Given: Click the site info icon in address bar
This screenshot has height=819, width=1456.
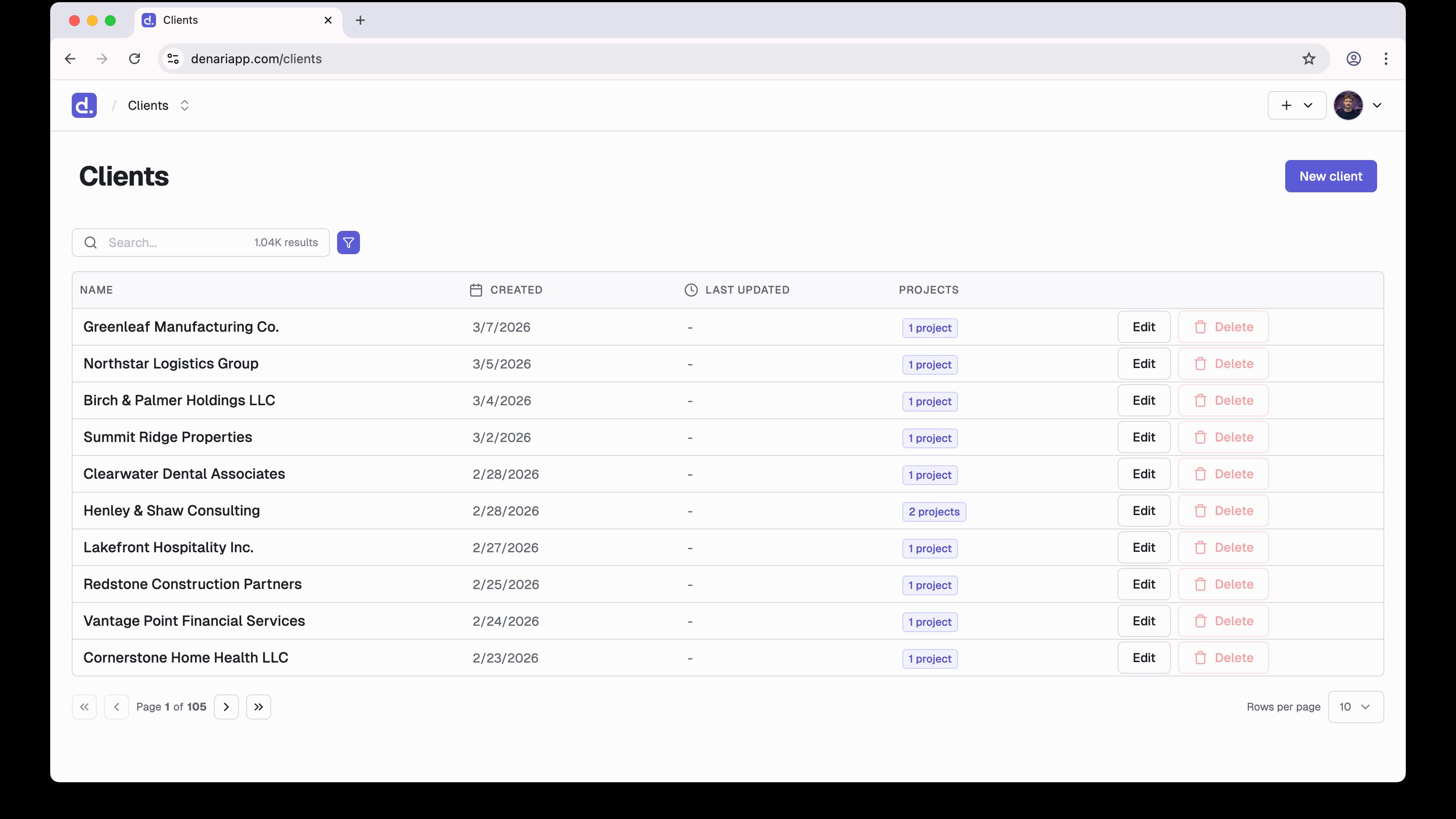Looking at the screenshot, I should [x=173, y=59].
